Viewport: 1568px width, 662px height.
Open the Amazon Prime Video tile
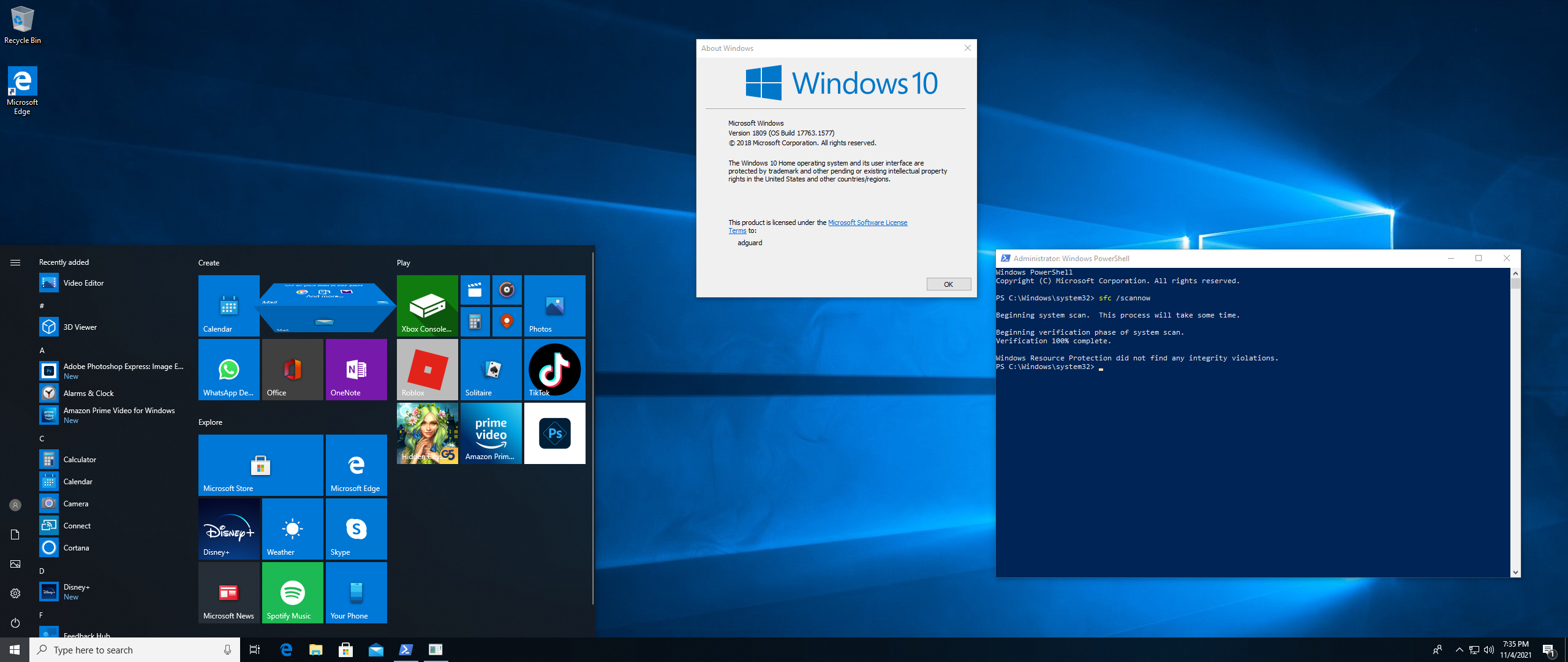click(491, 433)
